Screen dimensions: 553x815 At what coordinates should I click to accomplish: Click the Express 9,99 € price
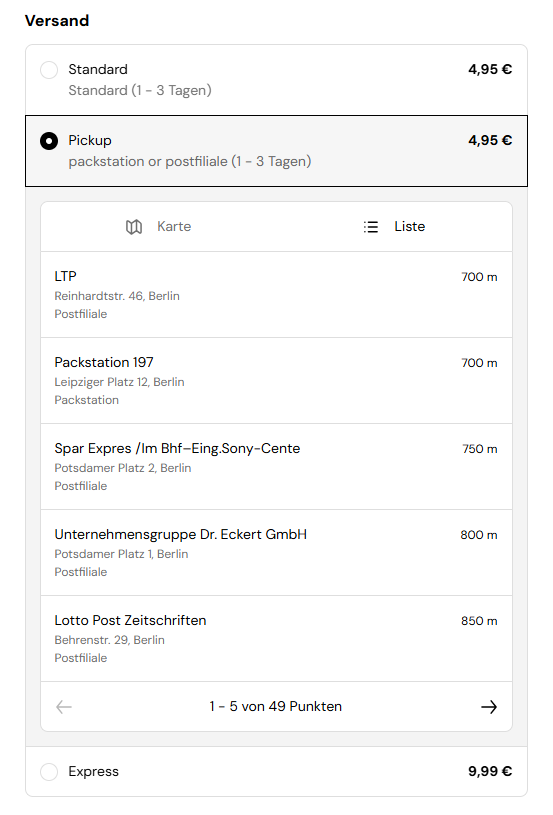pyautogui.click(x=490, y=771)
